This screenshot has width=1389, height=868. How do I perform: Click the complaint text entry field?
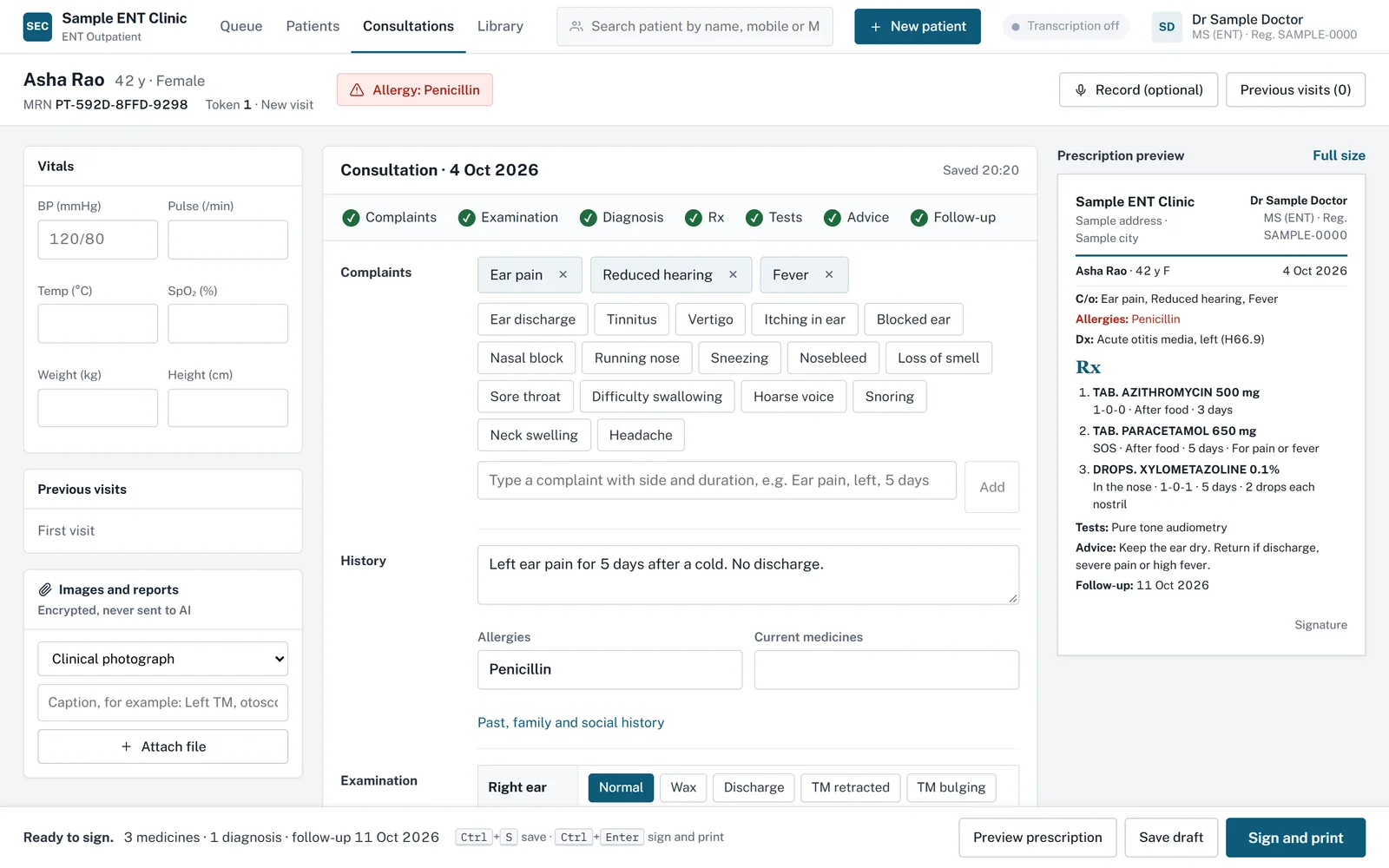(717, 480)
